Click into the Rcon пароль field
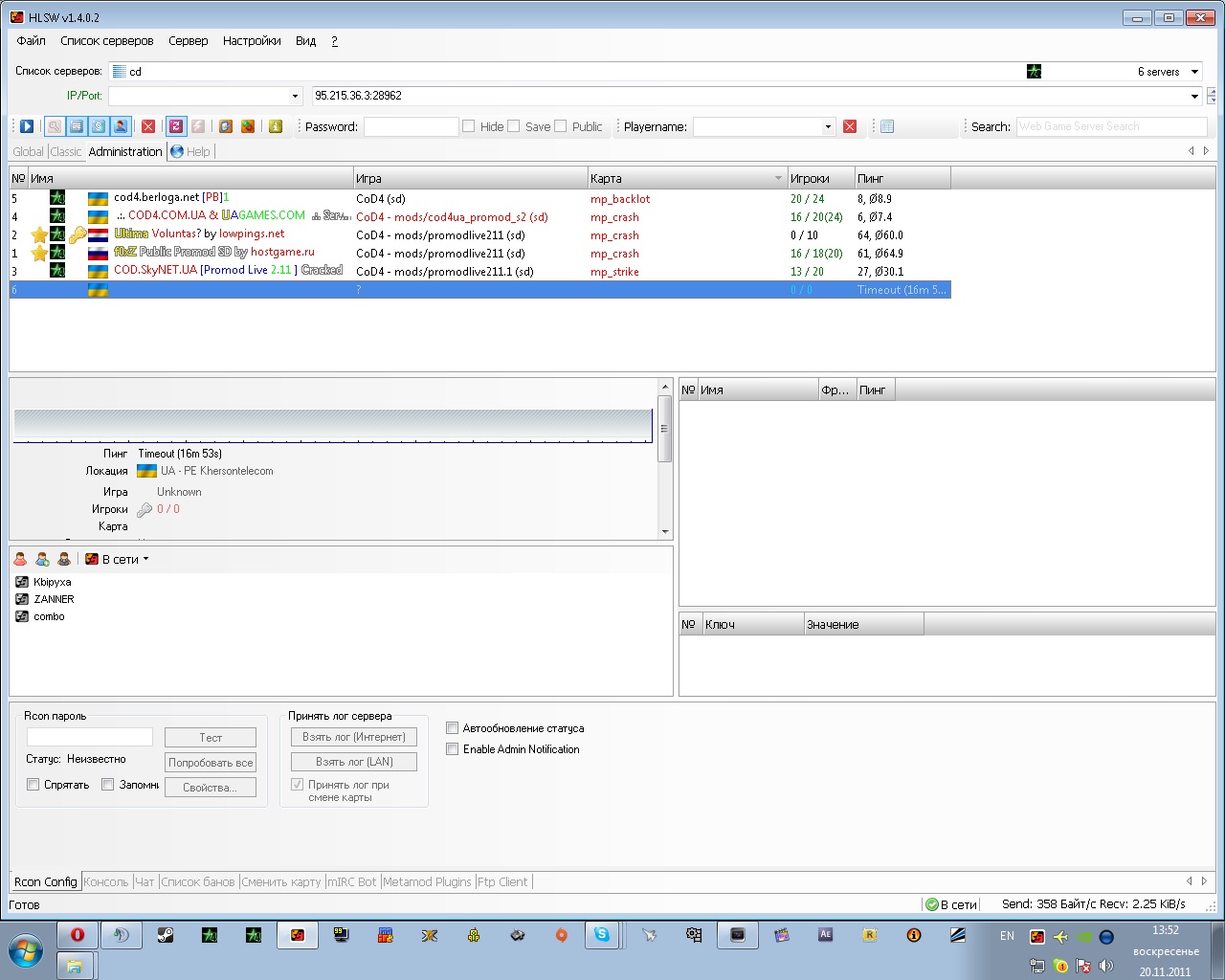Image resolution: width=1225 pixels, height=980 pixels. [x=90, y=737]
